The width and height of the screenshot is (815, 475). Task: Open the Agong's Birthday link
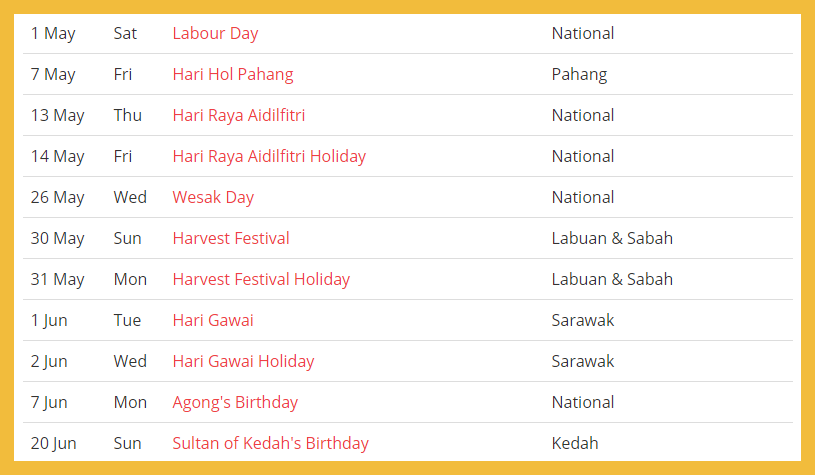pos(235,402)
